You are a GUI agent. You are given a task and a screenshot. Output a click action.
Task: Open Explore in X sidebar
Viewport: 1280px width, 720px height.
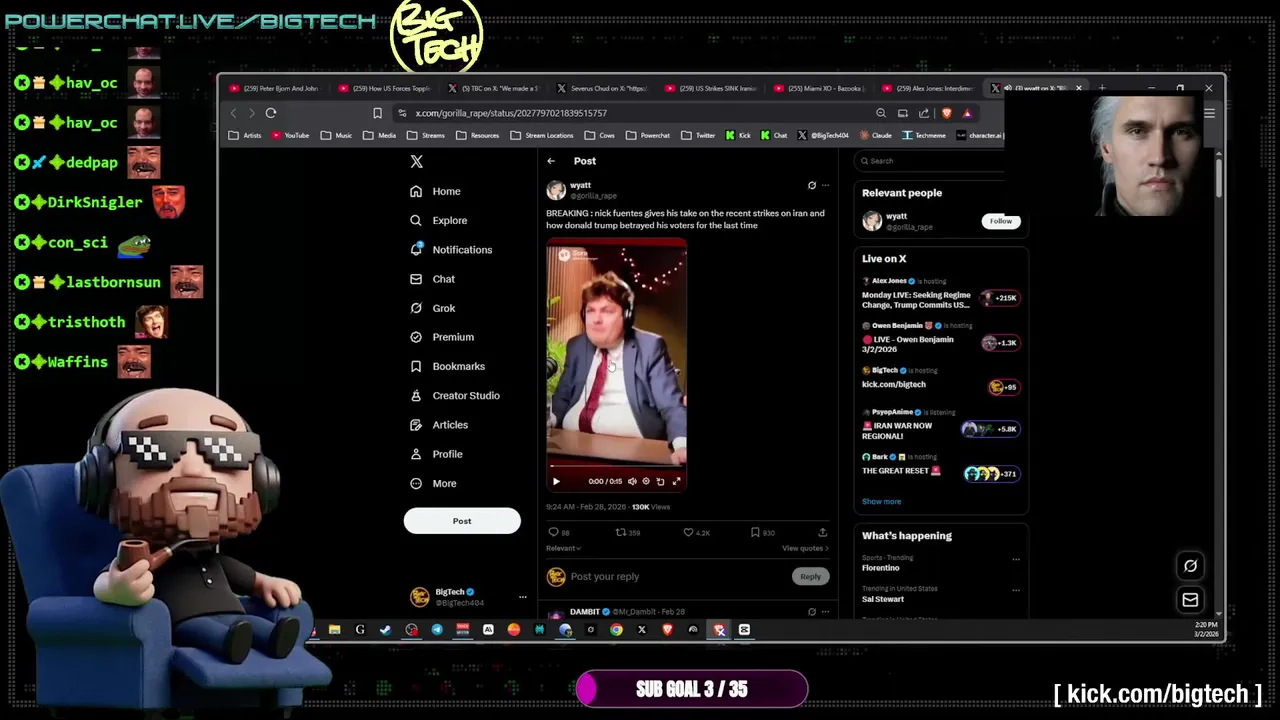(438, 220)
